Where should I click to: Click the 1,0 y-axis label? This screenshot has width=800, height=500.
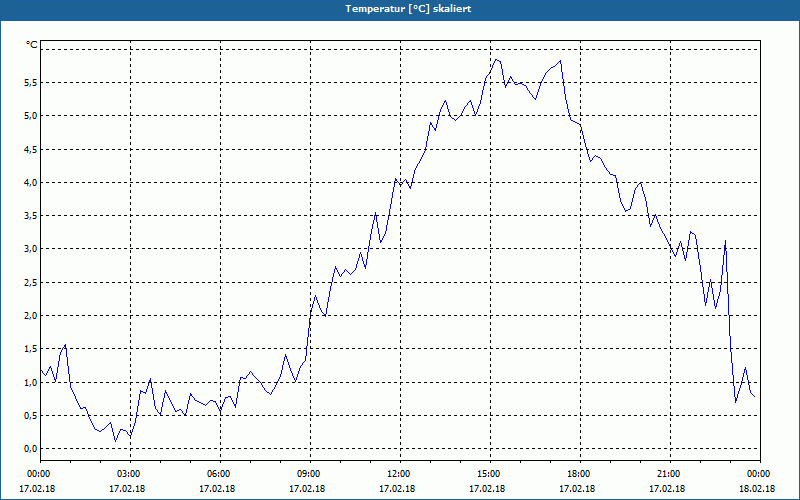[31, 383]
